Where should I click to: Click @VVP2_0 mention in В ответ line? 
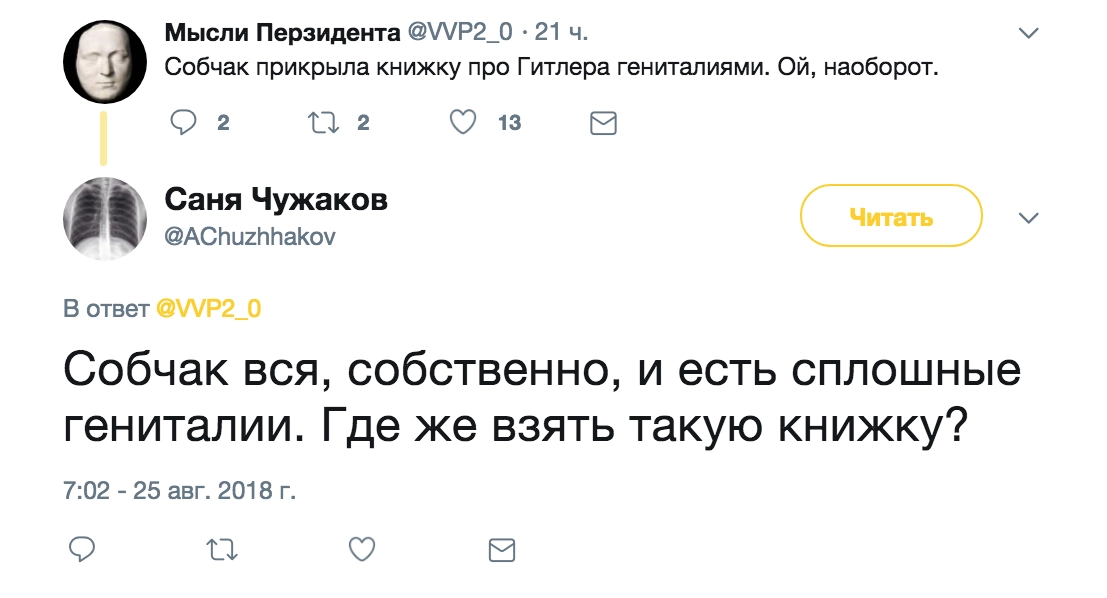tap(209, 308)
